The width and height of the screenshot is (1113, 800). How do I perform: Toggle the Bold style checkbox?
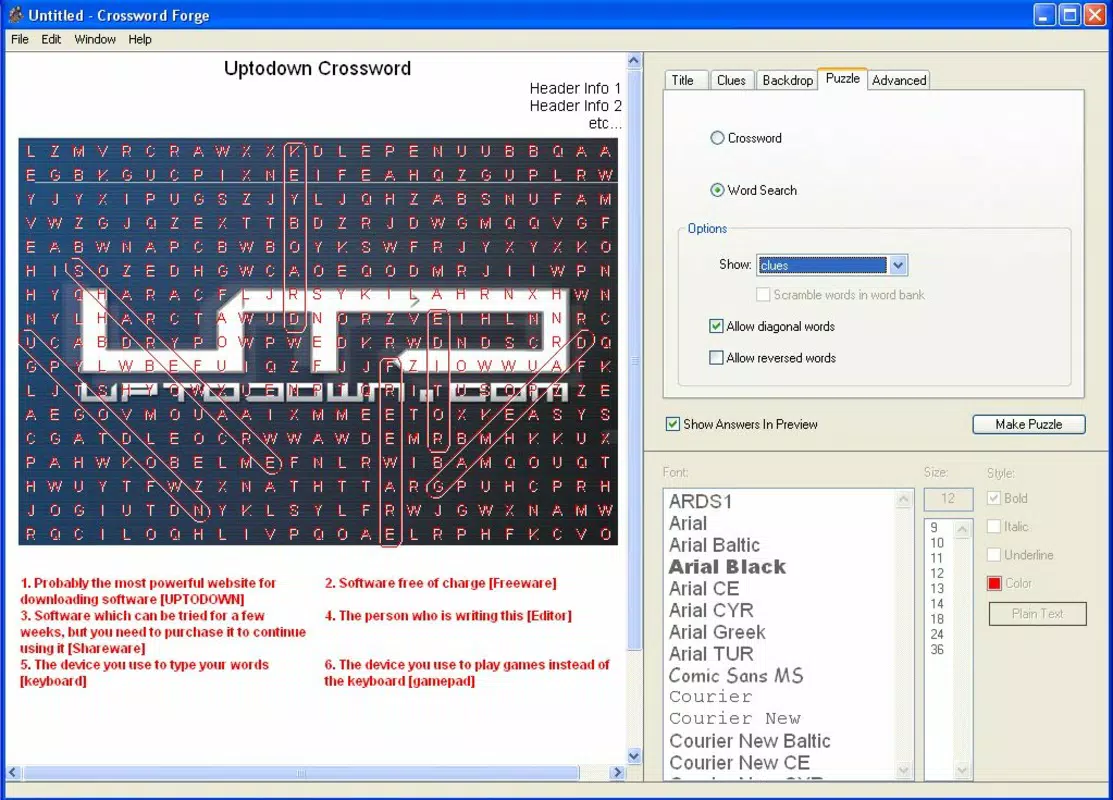(1008, 498)
